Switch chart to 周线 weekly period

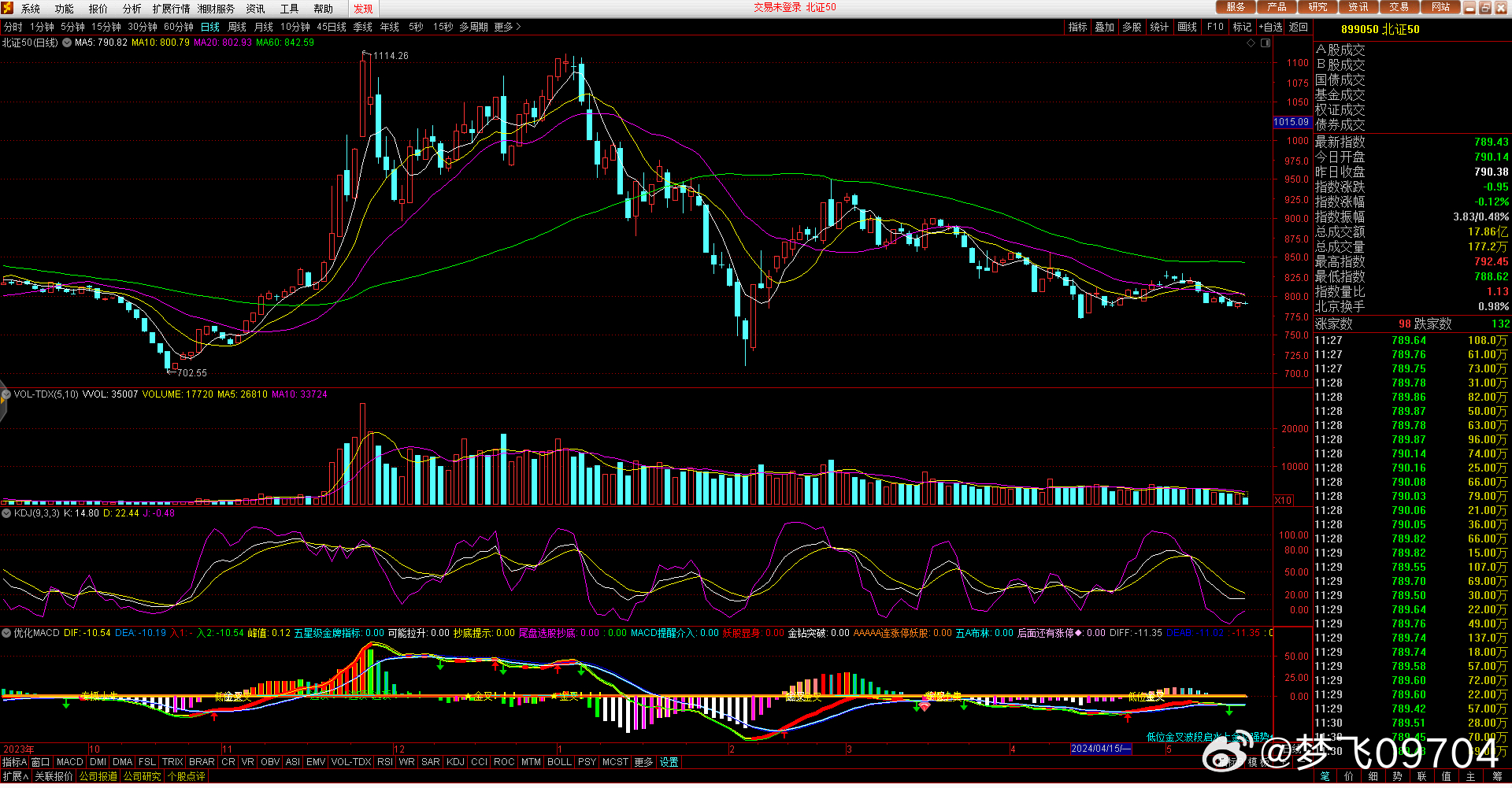coord(237,27)
